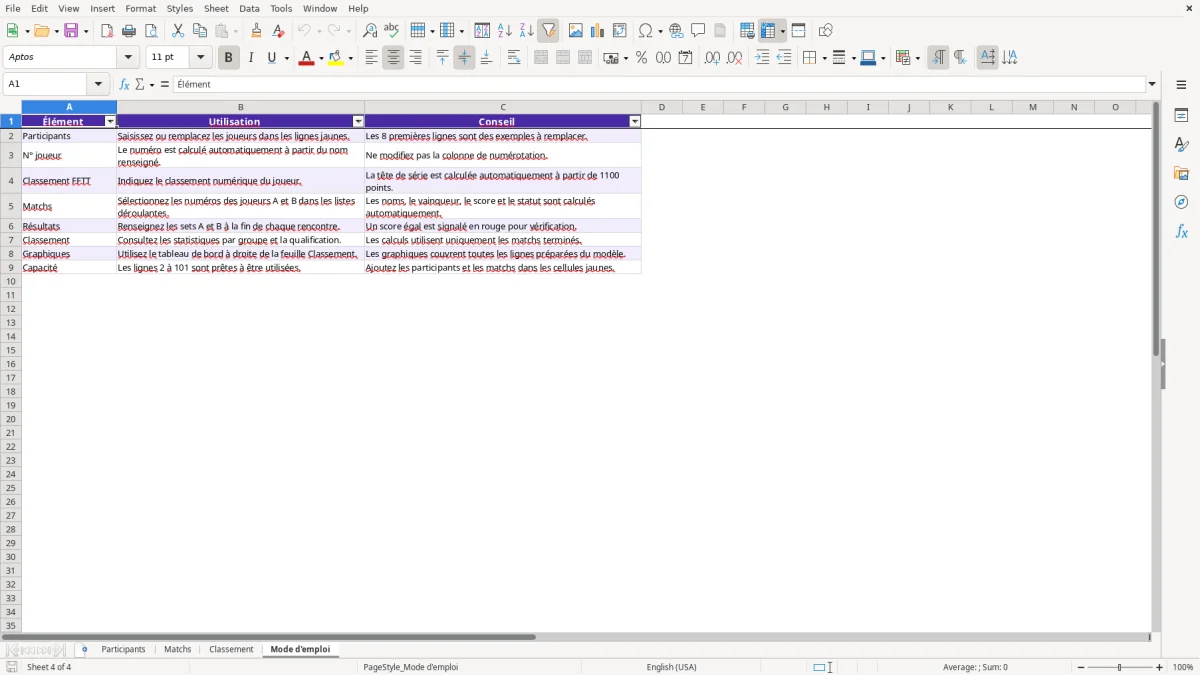This screenshot has width=1200, height=675.
Task: Click the Sort dialog icon
Action: pos(482,31)
